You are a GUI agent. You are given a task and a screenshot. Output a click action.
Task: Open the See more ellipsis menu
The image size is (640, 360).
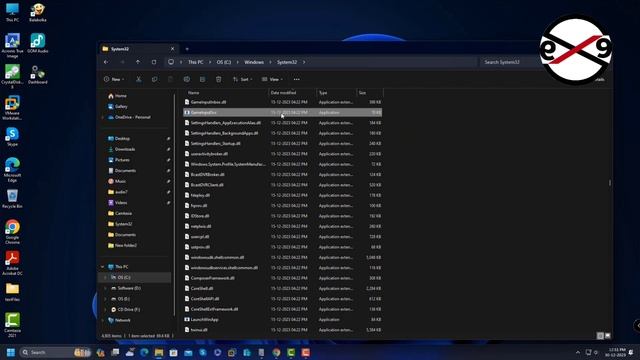(x=297, y=79)
